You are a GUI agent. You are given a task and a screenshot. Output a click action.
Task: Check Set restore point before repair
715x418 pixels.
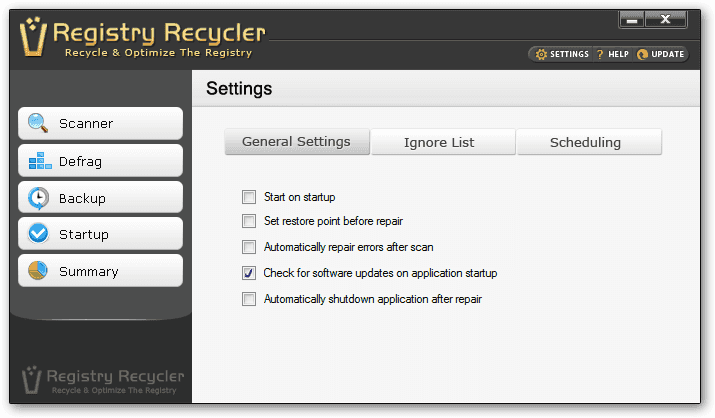tap(249, 221)
